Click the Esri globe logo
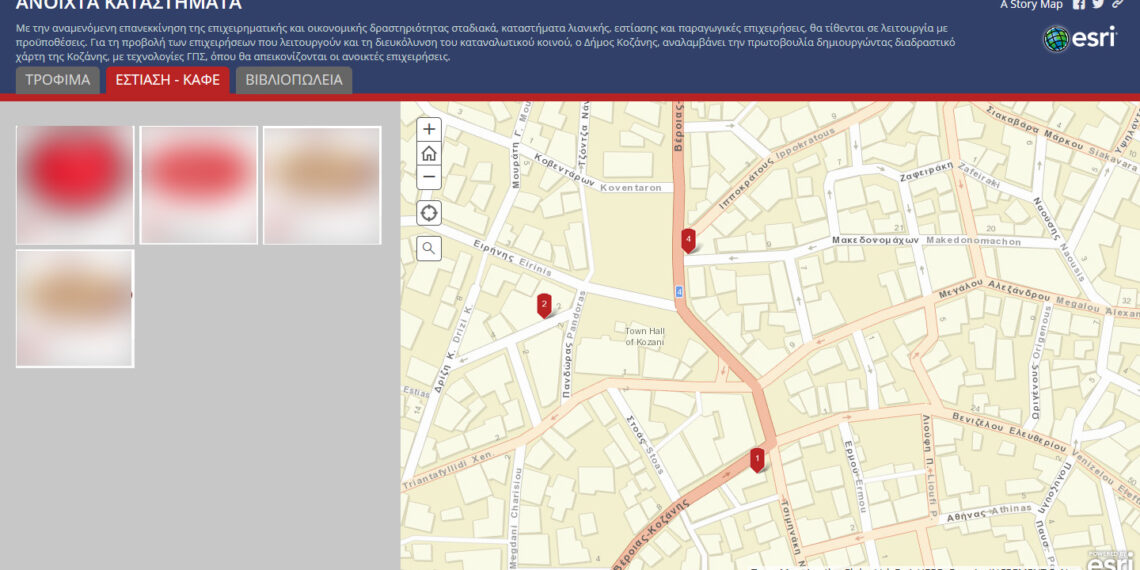The image size is (1140, 570). click(x=1056, y=39)
